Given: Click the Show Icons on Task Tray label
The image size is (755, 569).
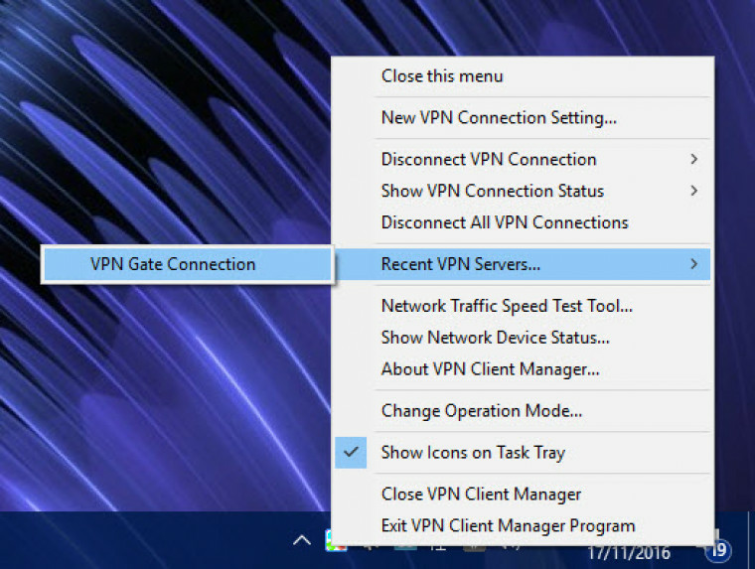Looking at the screenshot, I should pyautogui.click(x=473, y=453).
